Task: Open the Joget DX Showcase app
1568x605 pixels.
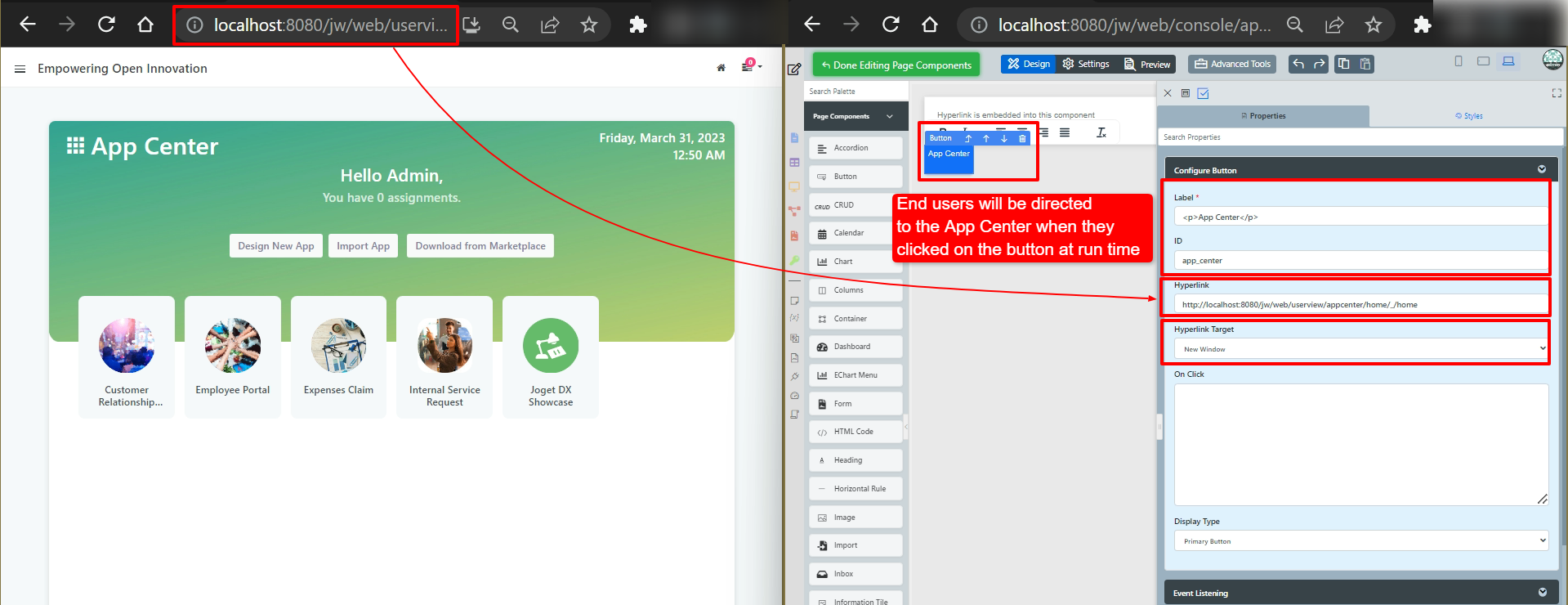Action: (551, 357)
